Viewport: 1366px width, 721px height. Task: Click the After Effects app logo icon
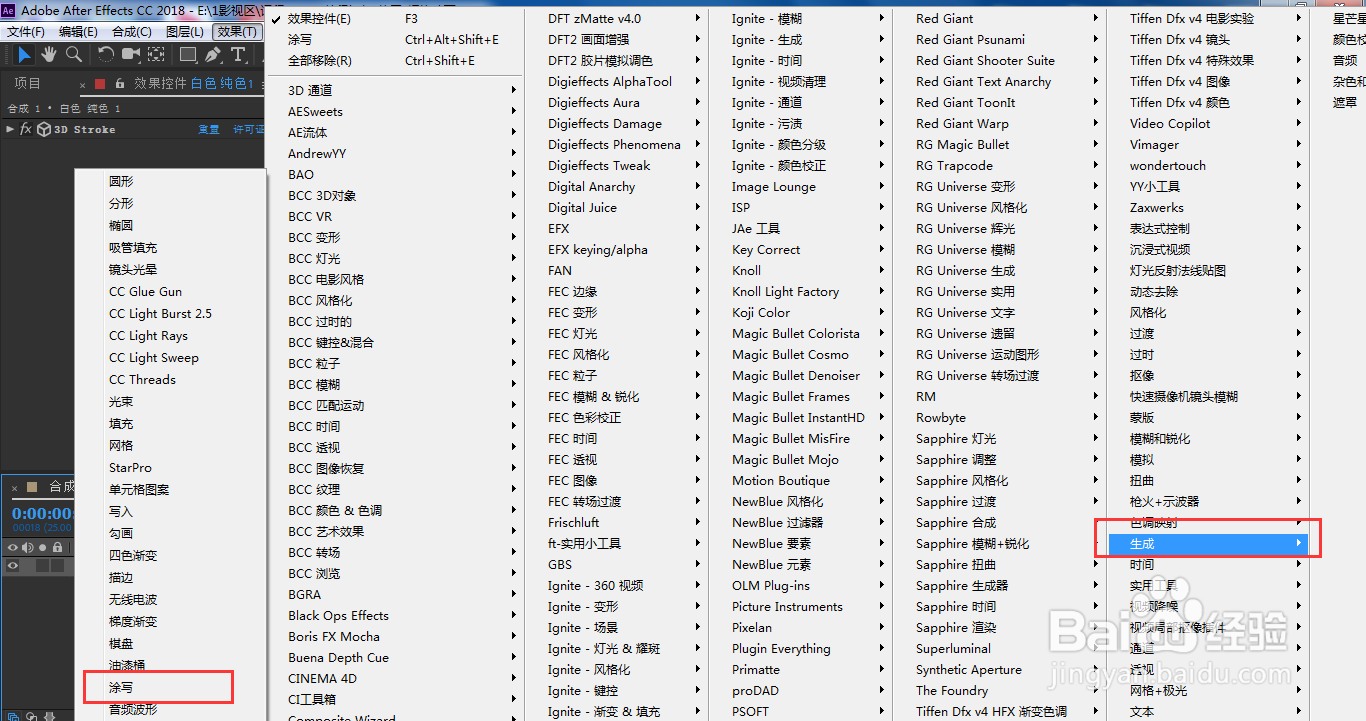(10, 10)
